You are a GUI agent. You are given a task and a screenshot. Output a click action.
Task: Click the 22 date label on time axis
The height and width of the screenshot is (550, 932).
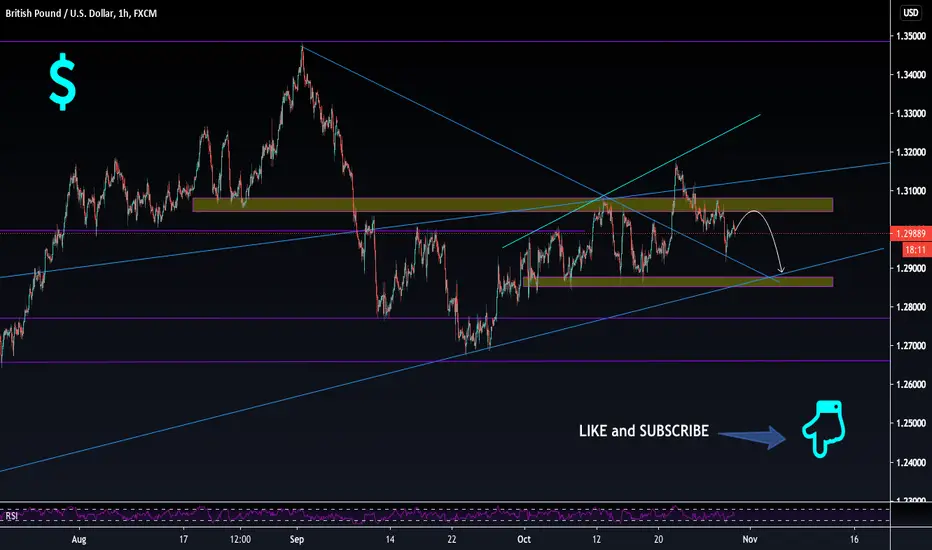(452, 539)
